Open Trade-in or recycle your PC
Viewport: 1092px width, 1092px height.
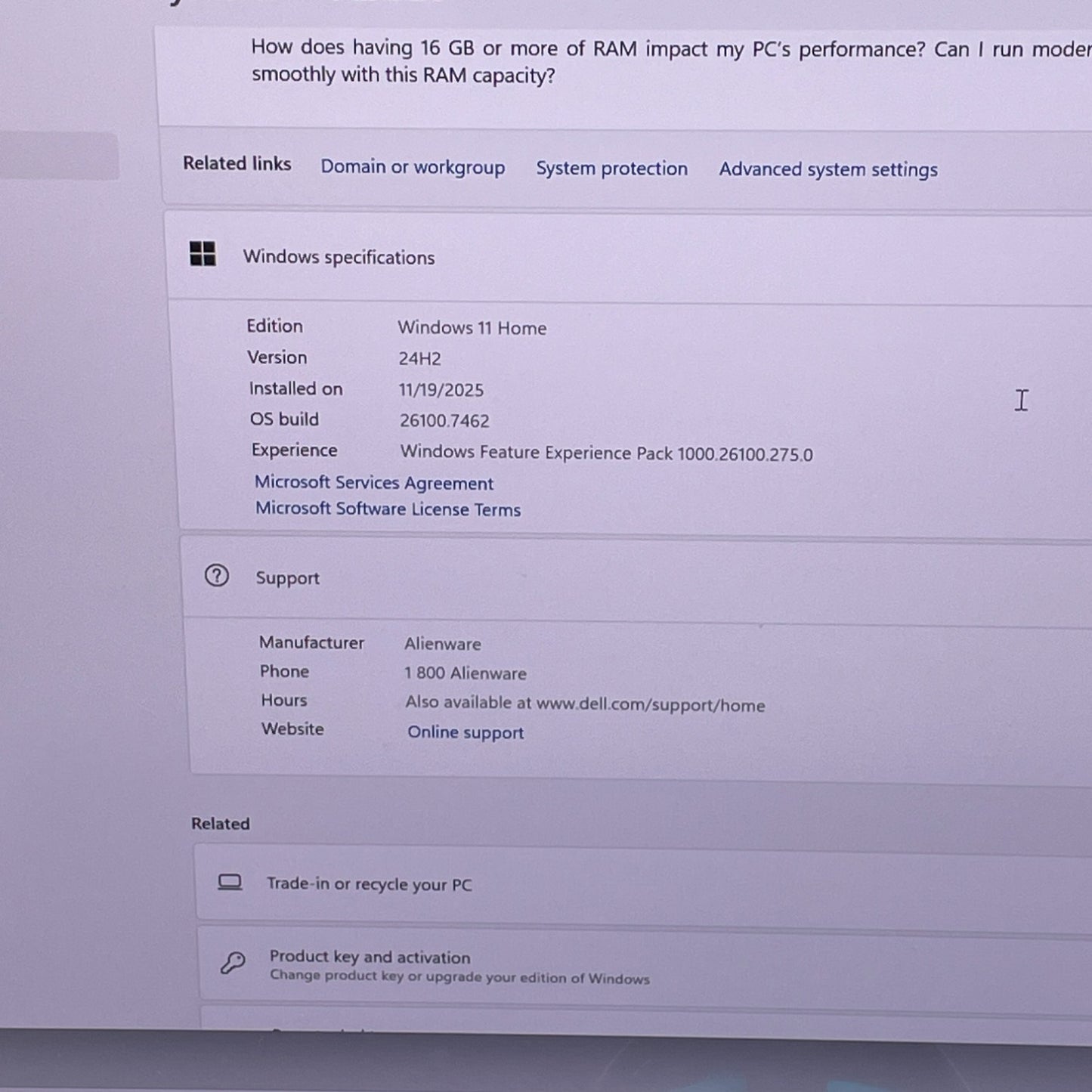(x=369, y=884)
